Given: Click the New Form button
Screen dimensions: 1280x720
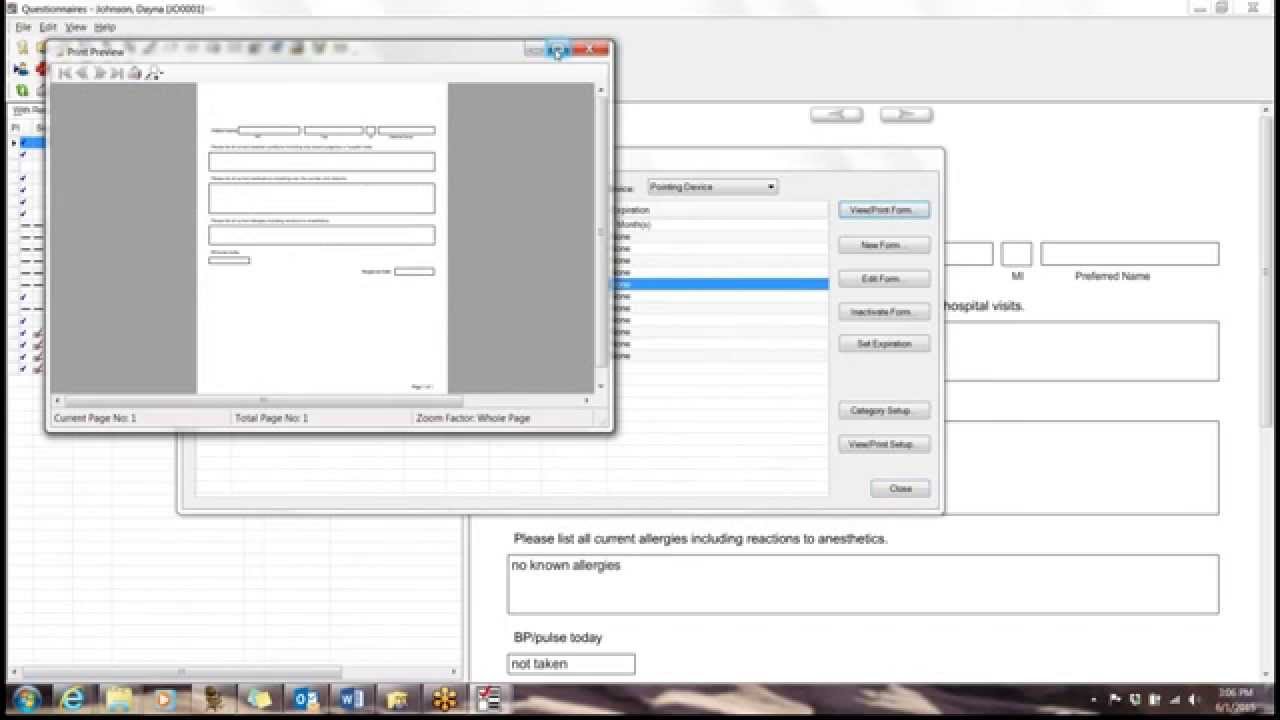Looking at the screenshot, I should pos(884,245).
